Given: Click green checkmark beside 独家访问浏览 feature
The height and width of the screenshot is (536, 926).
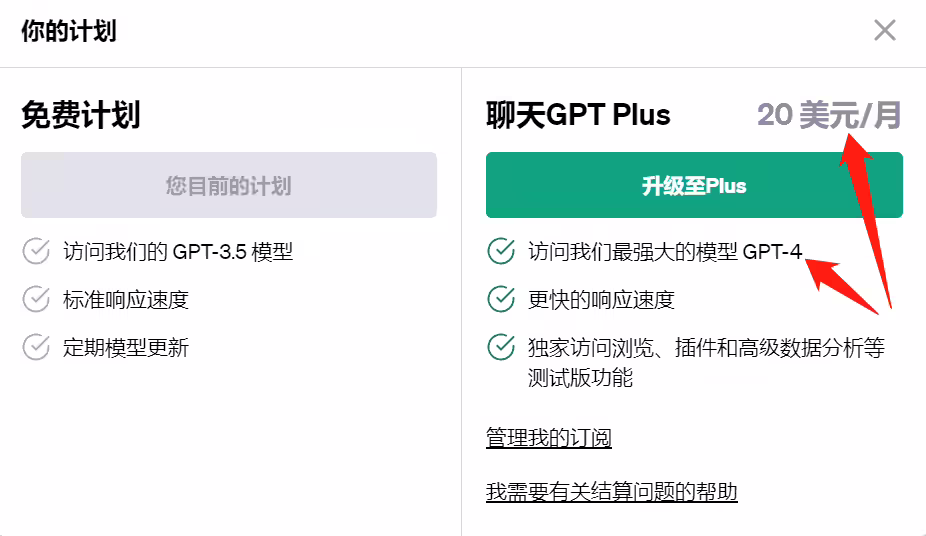Looking at the screenshot, I should [501, 347].
